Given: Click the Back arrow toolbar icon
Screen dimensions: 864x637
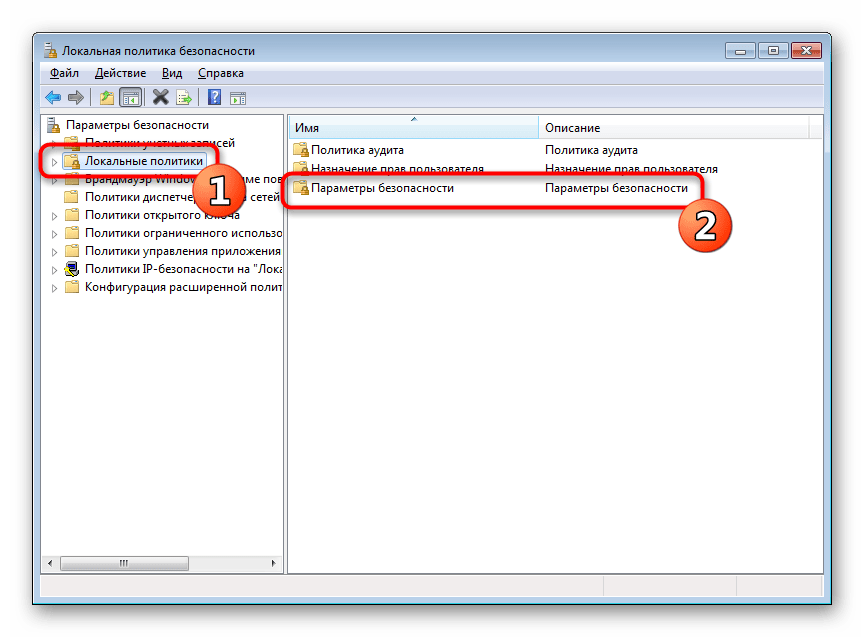Looking at the screenshot, I should 53,97.
